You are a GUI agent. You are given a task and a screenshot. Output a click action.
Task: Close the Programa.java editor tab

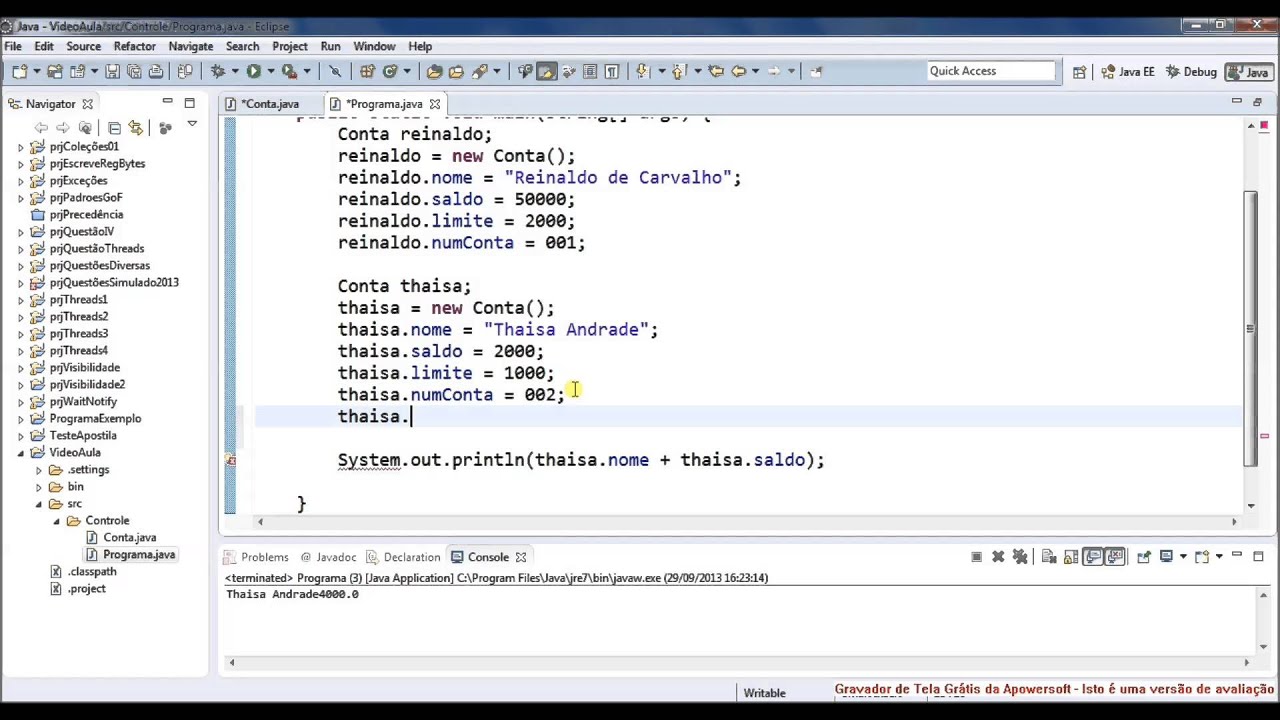click(435, 104)
